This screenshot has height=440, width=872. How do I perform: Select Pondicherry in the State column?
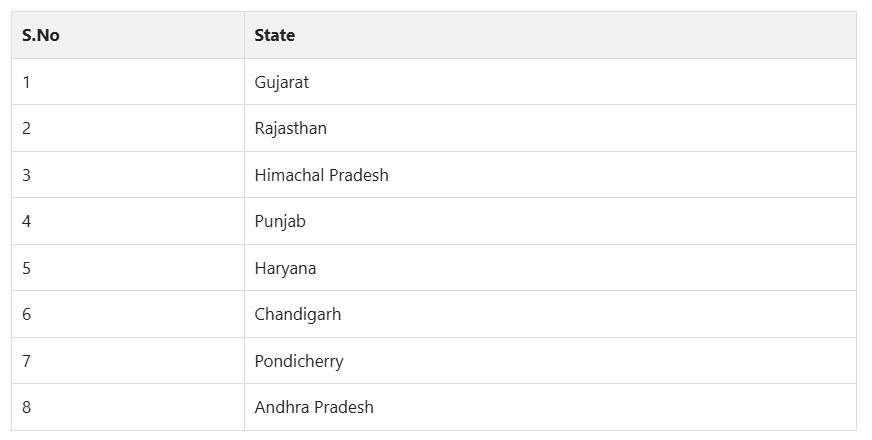[x=299, y=362]
